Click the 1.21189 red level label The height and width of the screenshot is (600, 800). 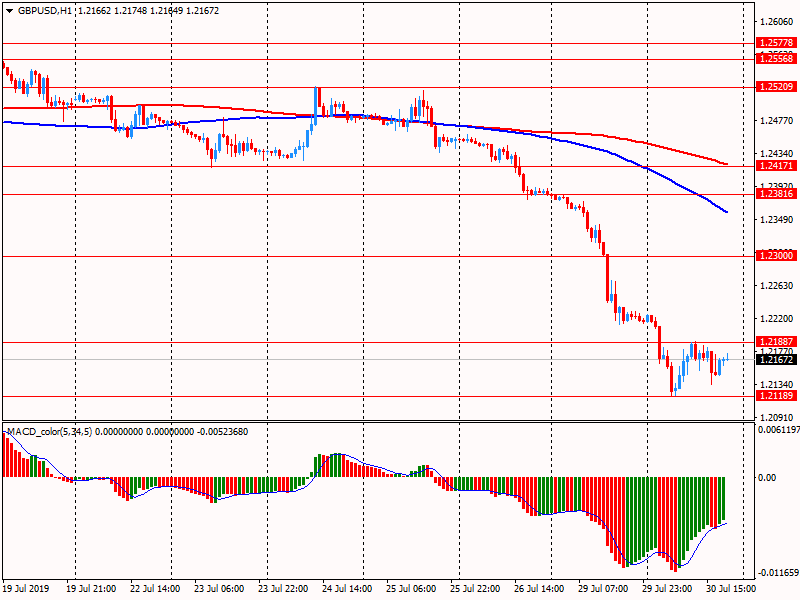(776, 396)
